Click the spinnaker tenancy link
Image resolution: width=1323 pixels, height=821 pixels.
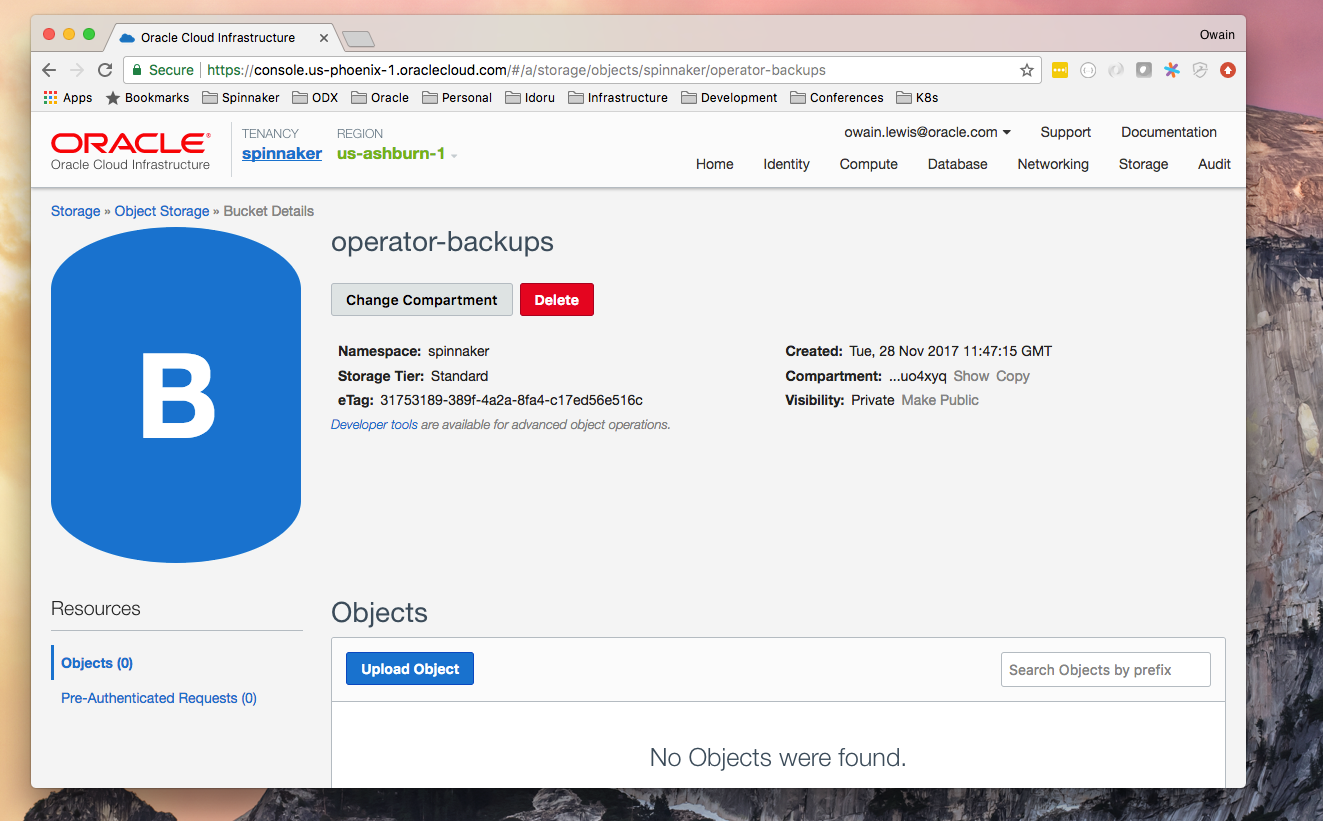click(x=282, y=154)
